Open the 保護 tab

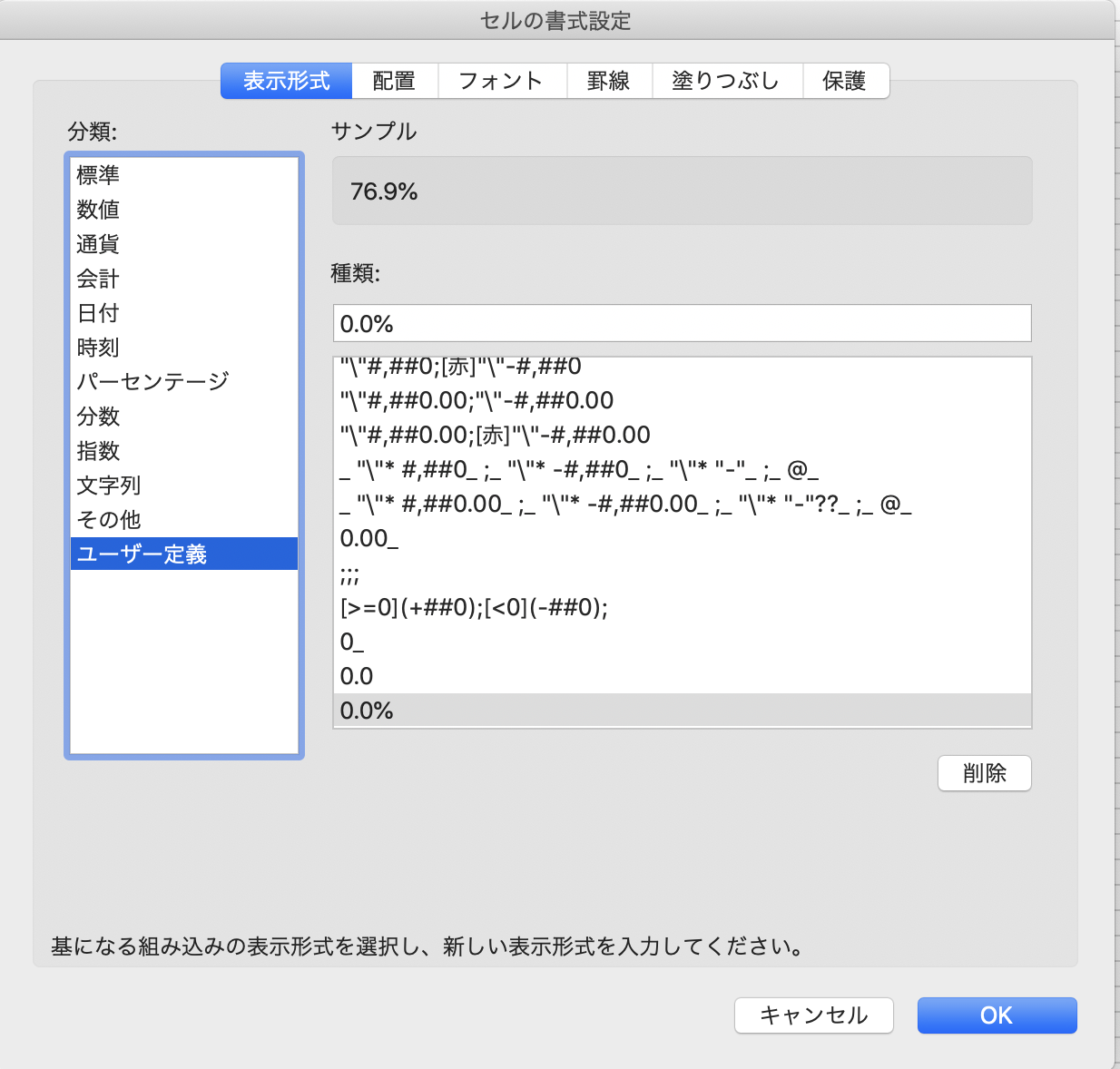click(845, 81)
